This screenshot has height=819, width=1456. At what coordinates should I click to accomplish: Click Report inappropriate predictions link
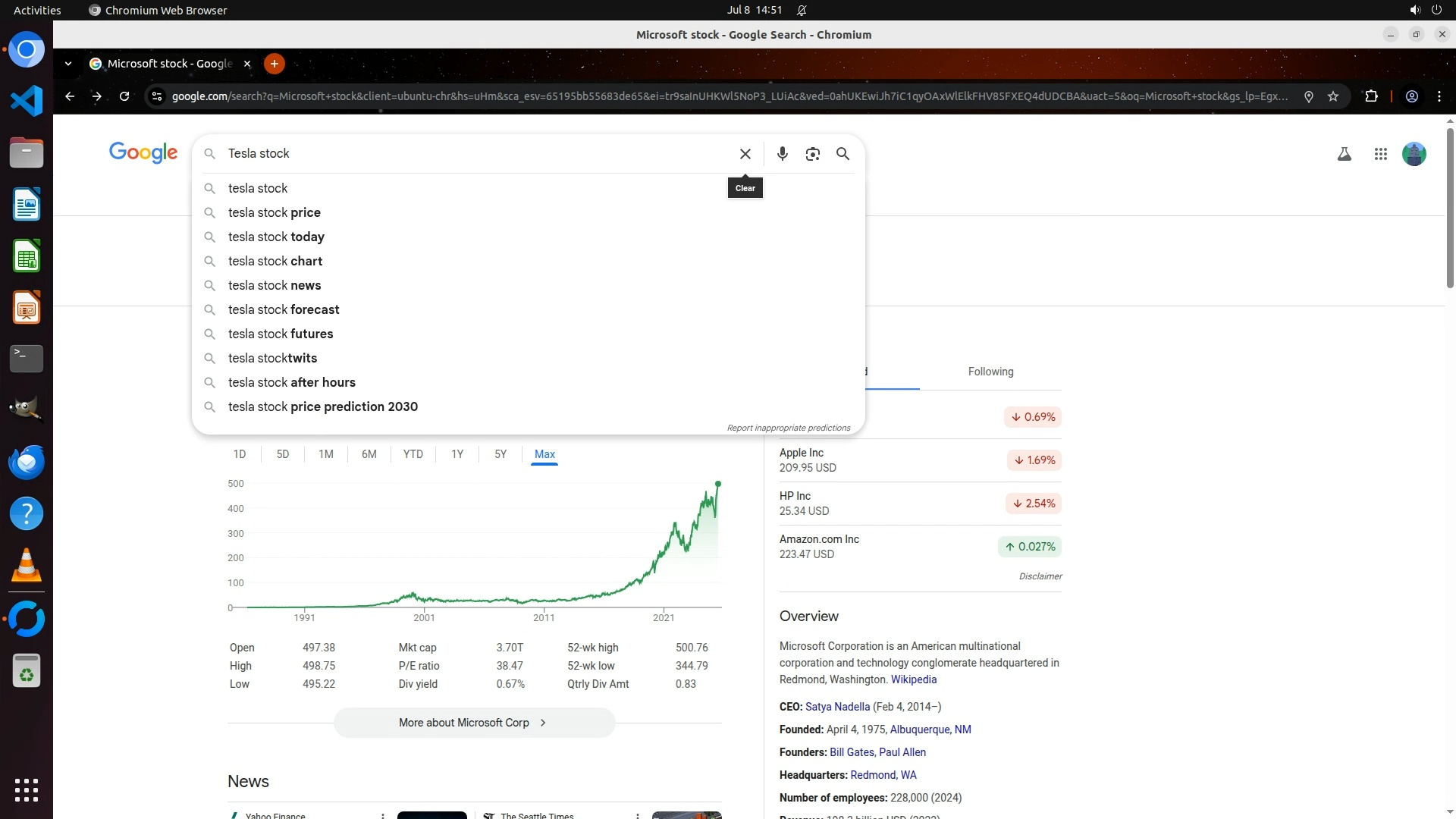(x=788, y=428)
